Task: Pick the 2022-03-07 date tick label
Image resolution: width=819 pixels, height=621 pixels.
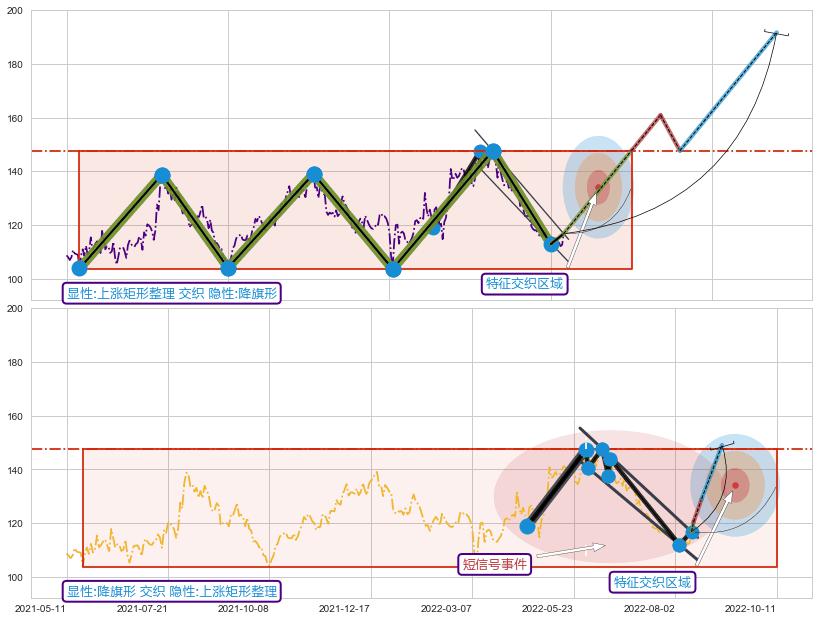Action: tap(446, 608)
